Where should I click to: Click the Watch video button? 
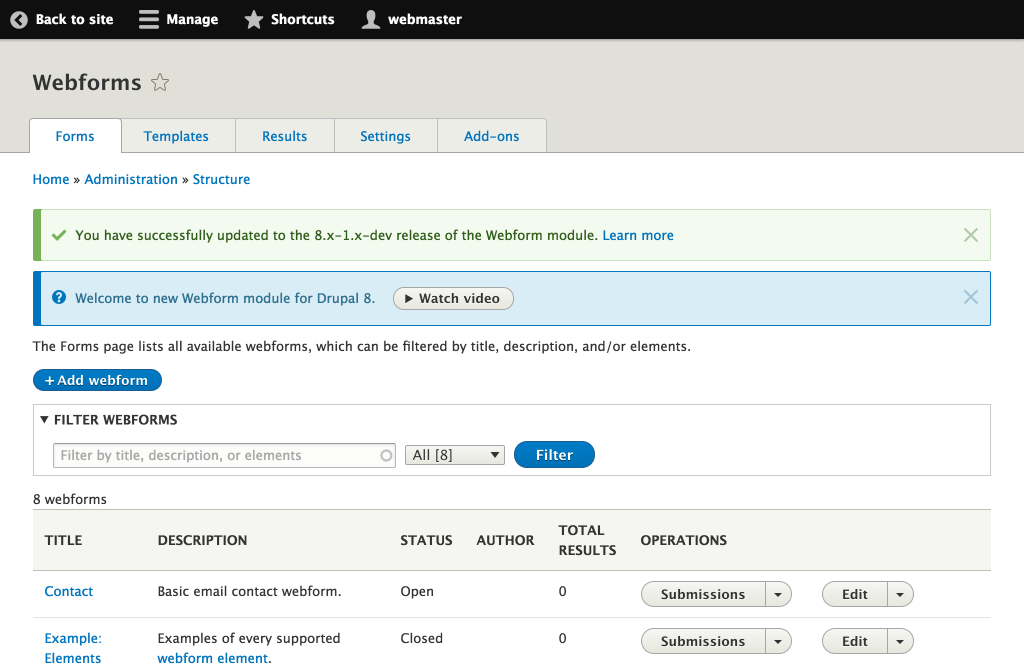tap(453, 299)
